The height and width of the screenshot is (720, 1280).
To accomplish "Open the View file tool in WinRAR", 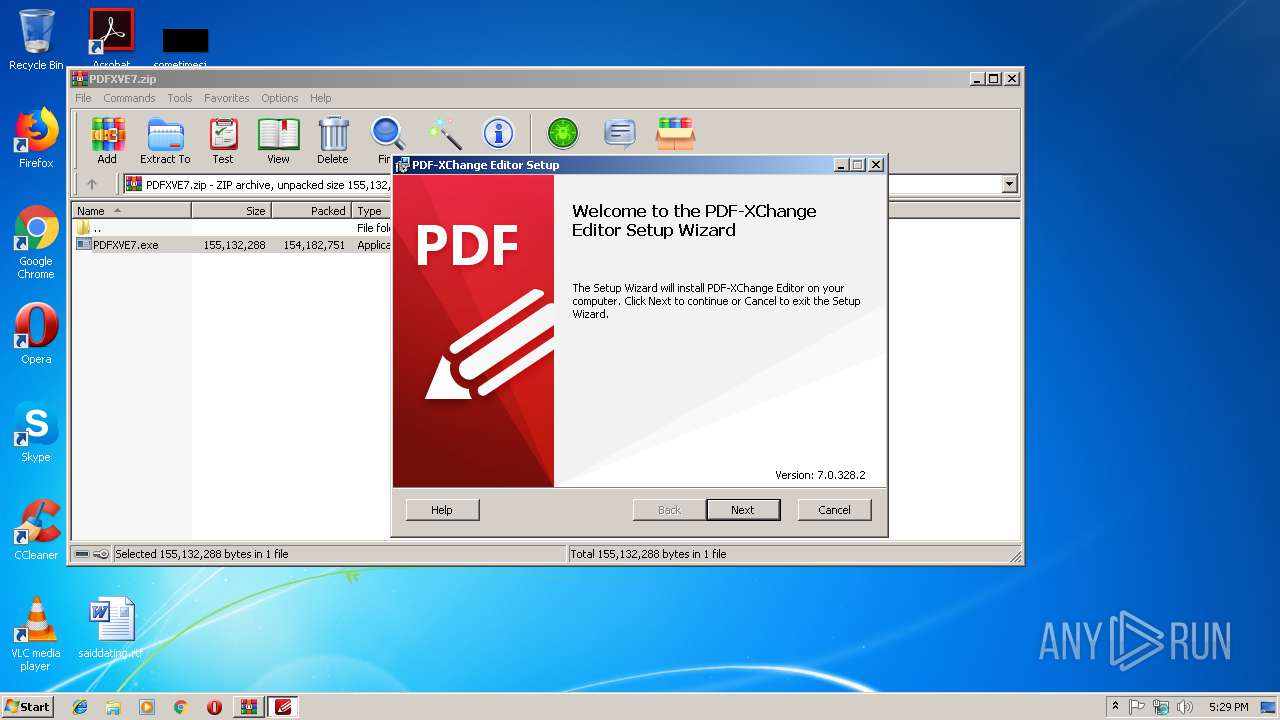I will click(x=278, y=140).
